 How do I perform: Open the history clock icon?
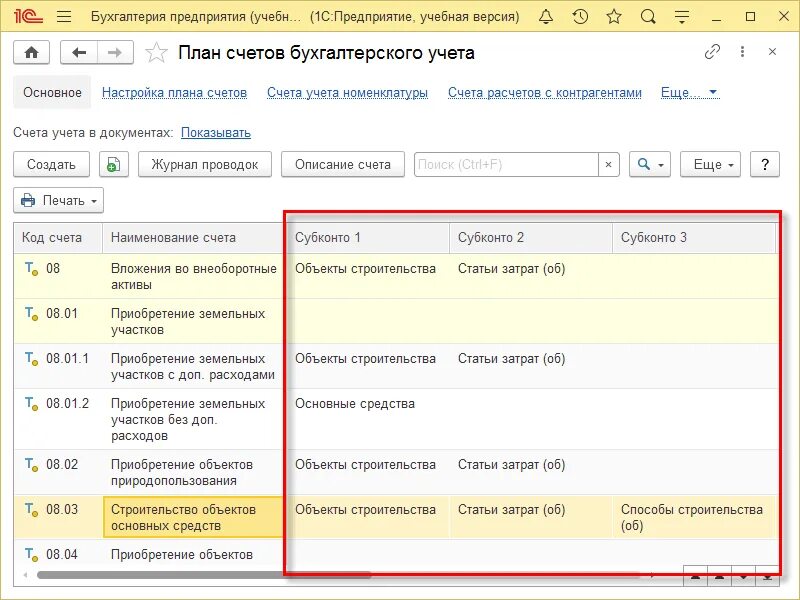point(580,17)
